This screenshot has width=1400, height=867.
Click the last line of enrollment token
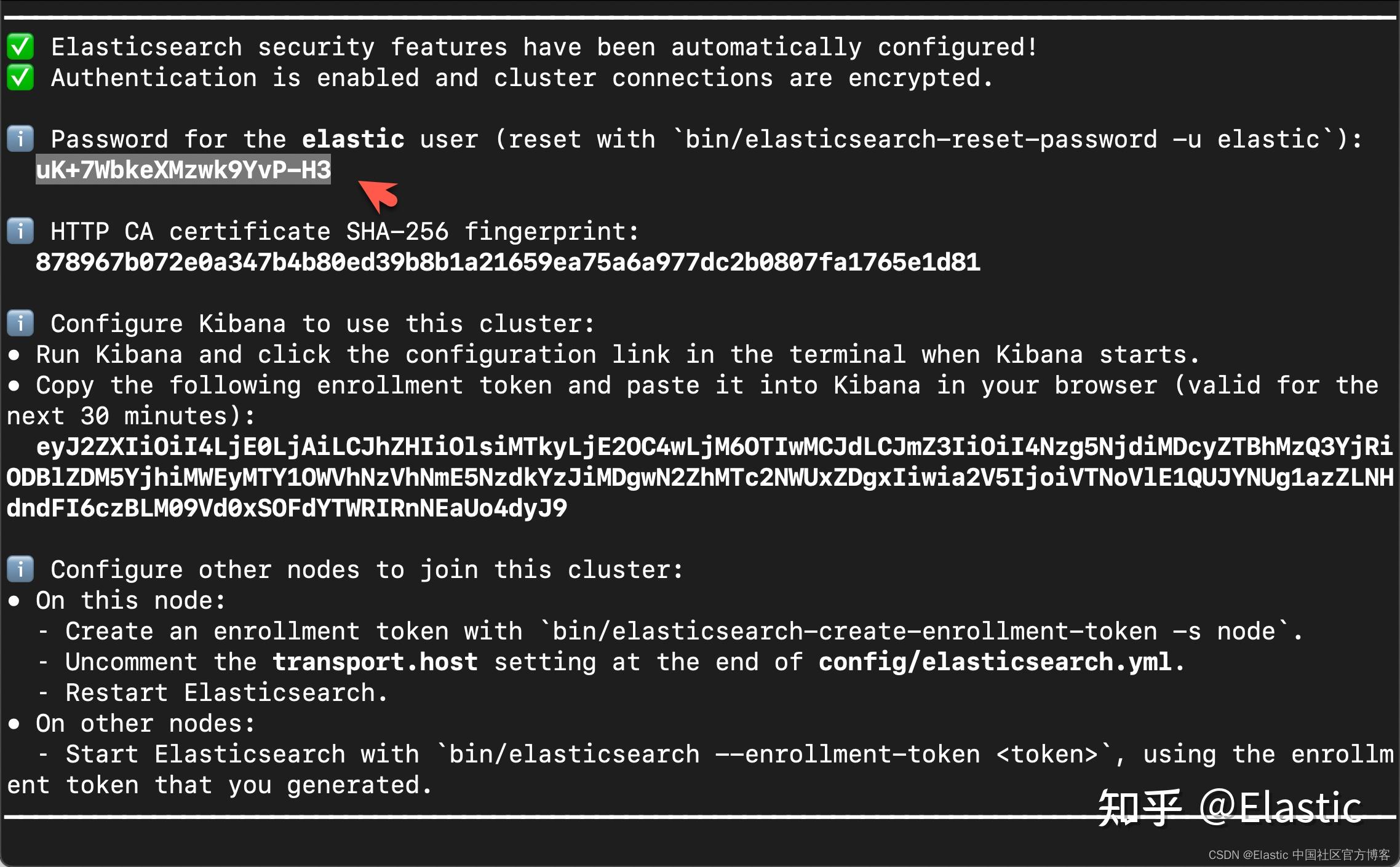[287, 508]
